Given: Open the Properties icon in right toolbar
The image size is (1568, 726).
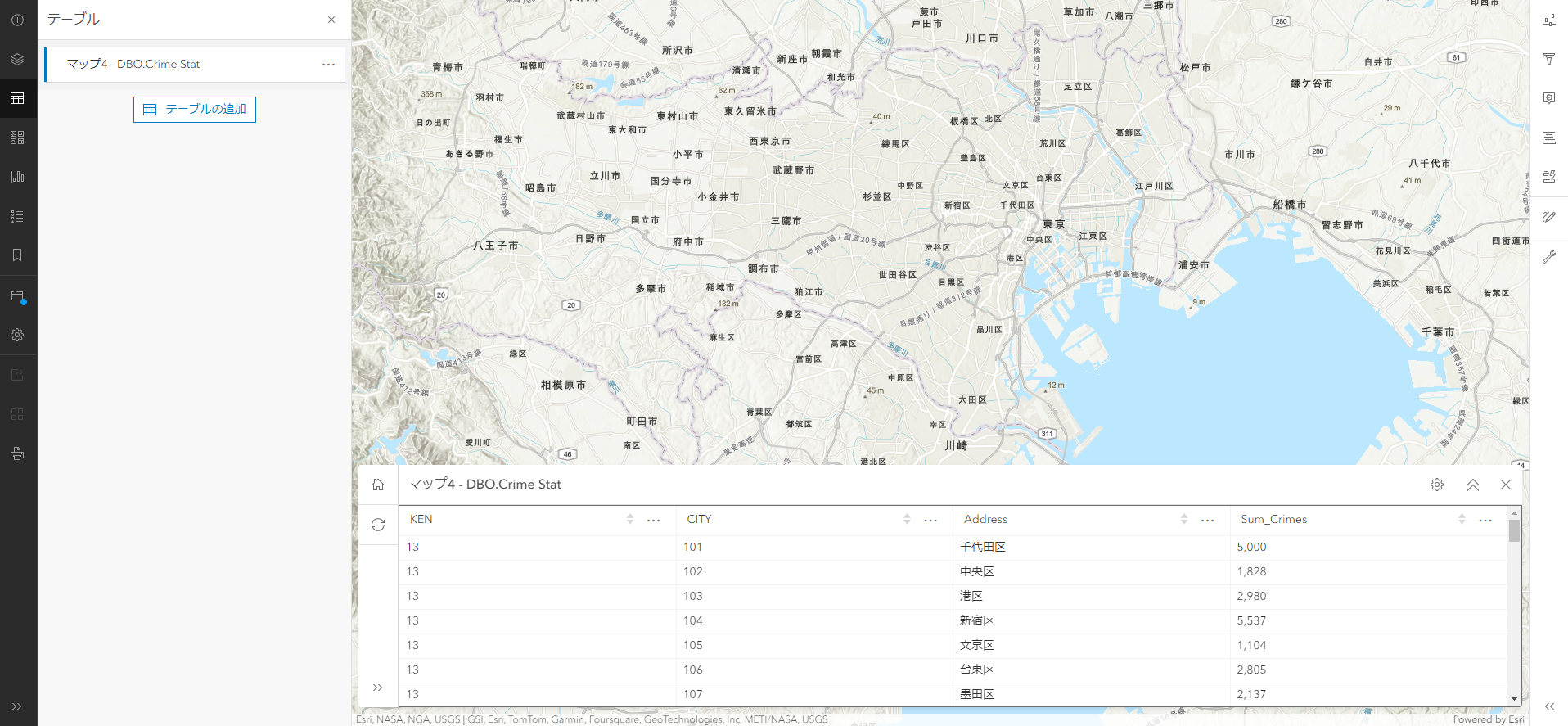Looking at the screenshot, I should [x=1549, y=20].
